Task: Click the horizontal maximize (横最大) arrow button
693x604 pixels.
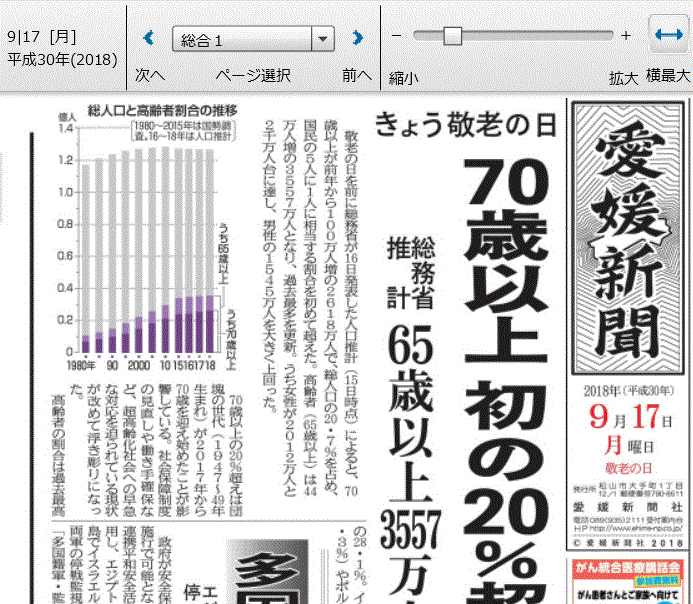Action: tap(669, 34)
